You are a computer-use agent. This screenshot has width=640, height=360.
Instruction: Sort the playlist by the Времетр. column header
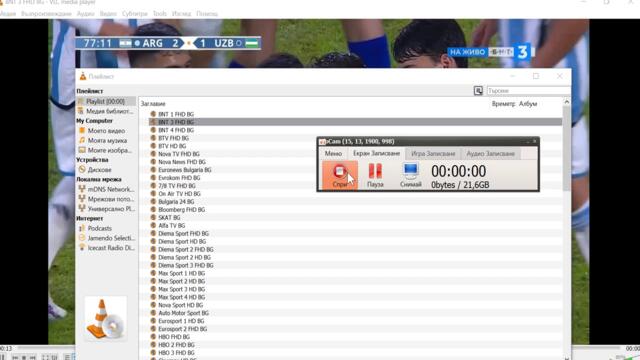[x=504, y=104]
